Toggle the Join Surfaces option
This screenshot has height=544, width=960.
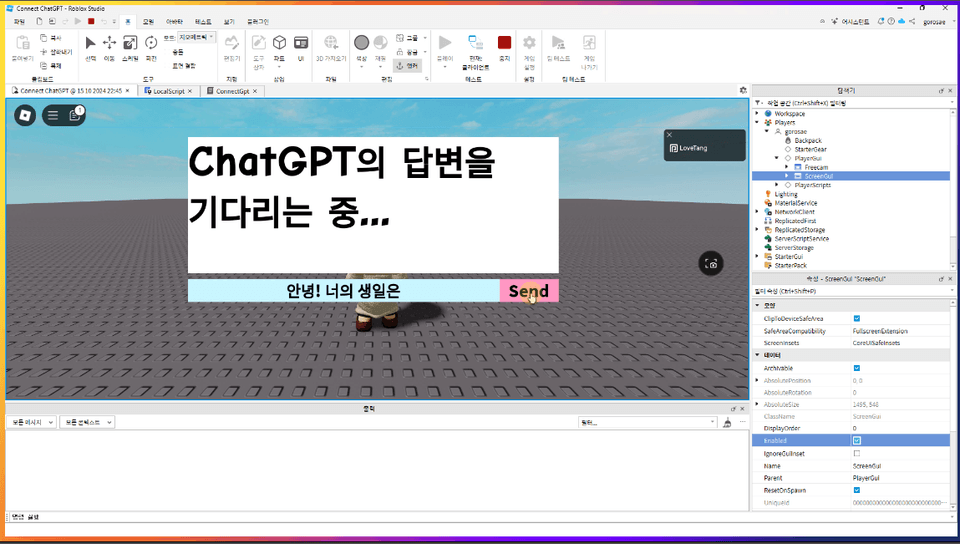pos(184,65)
